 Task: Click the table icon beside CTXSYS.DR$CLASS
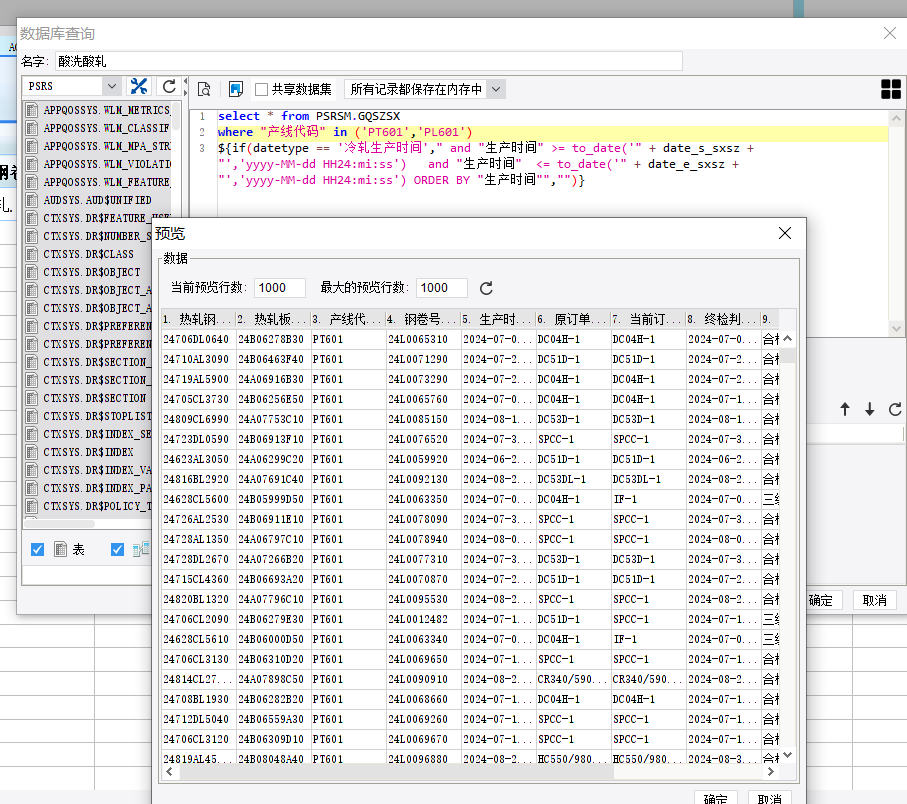[x=32, y=254]
